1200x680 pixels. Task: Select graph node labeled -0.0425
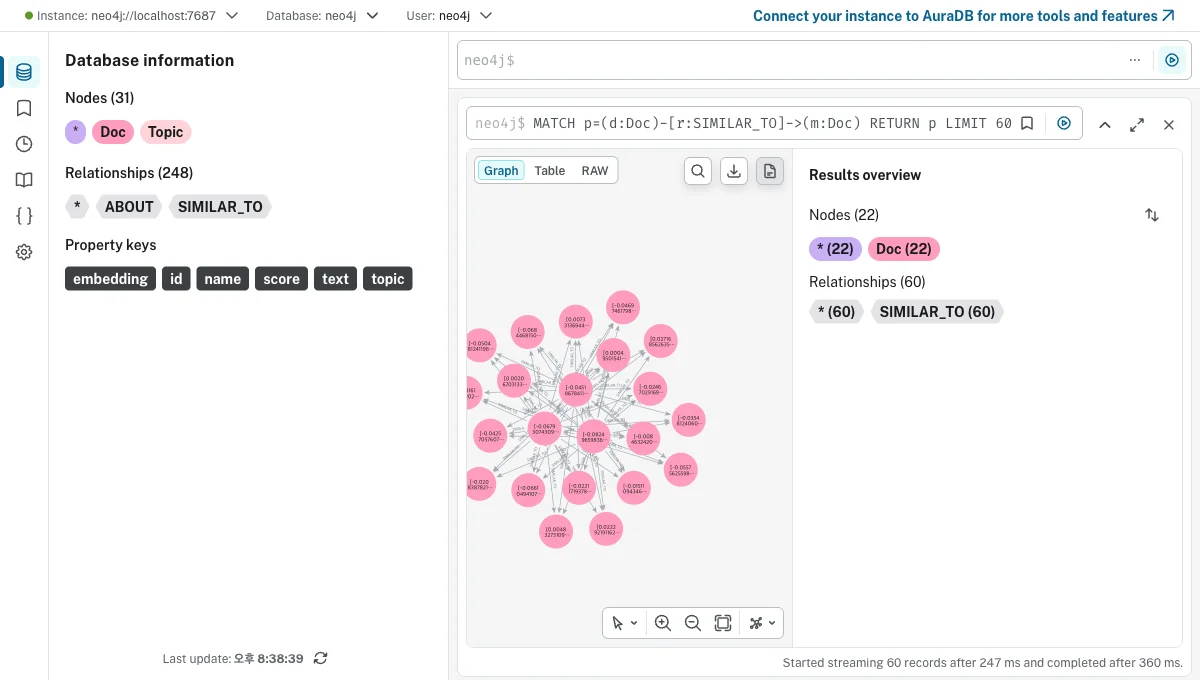pyautogui.click(x=490, y=436)
